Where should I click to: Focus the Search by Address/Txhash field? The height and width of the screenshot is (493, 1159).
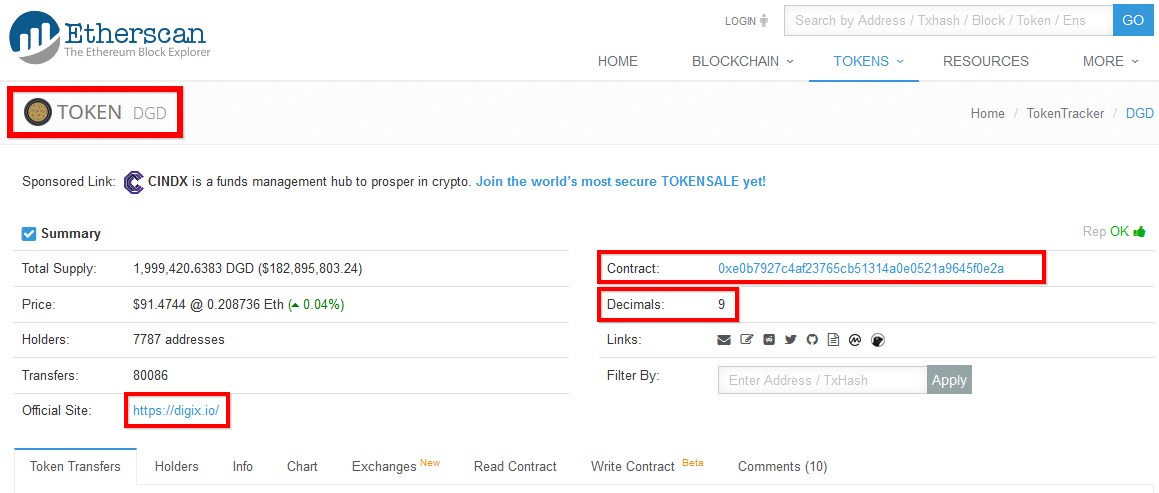(x=948, y=21)
